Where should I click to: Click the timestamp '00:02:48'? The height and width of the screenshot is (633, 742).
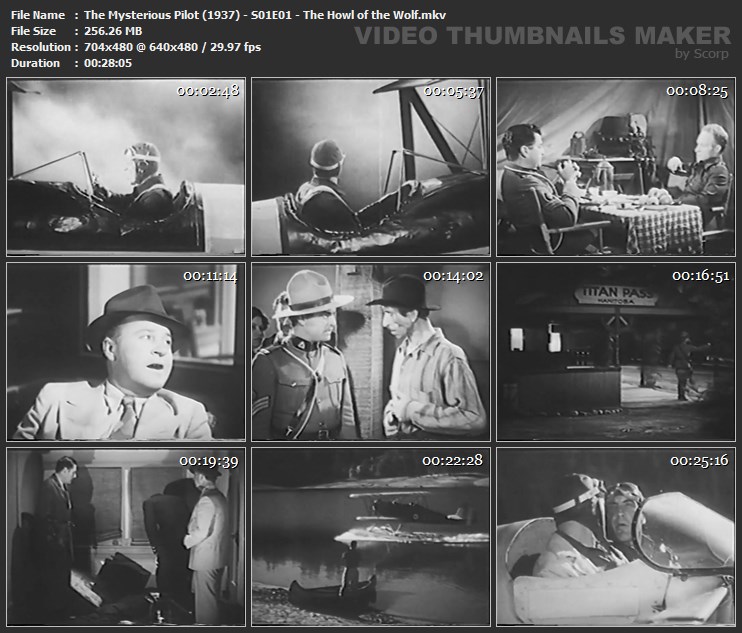click(208, 90)
